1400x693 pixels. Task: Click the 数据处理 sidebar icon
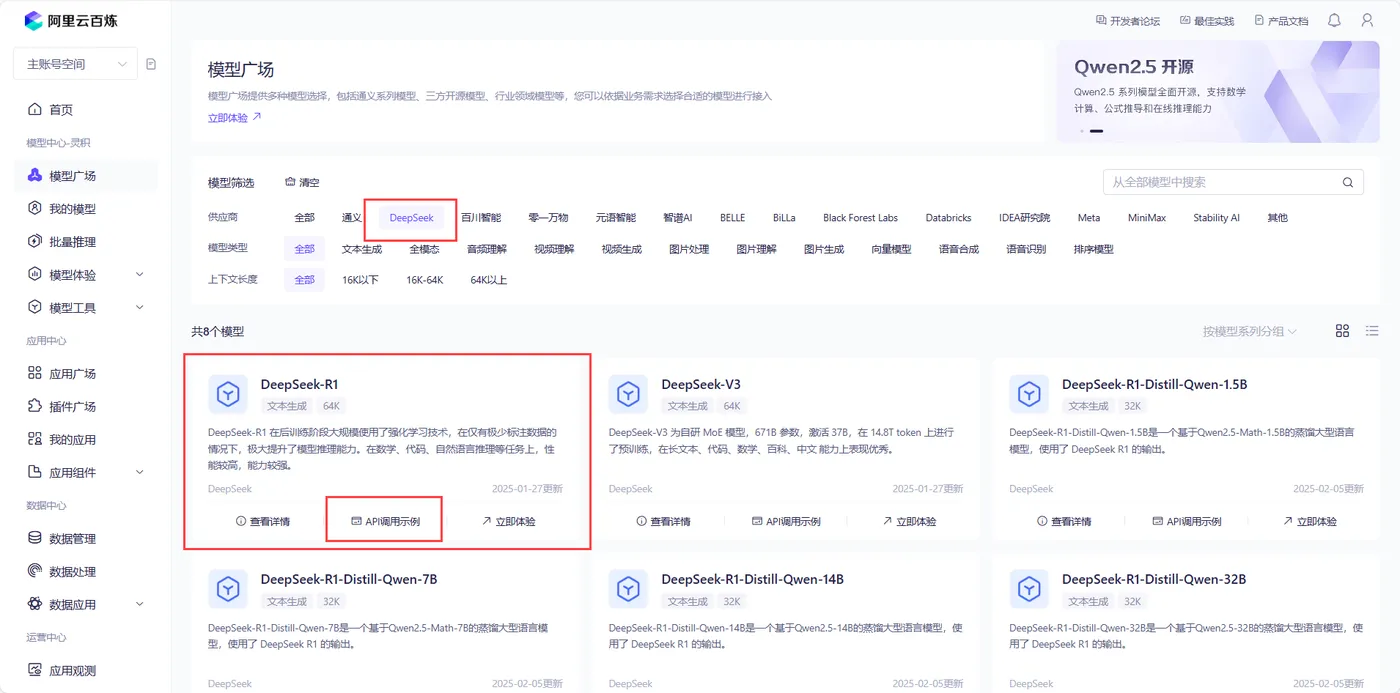click(35, 572)
